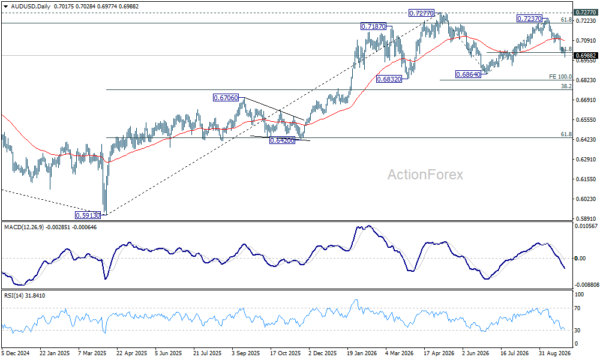Click the 0.64200 price label
600x360 pixels.
(x=282, y=140)
